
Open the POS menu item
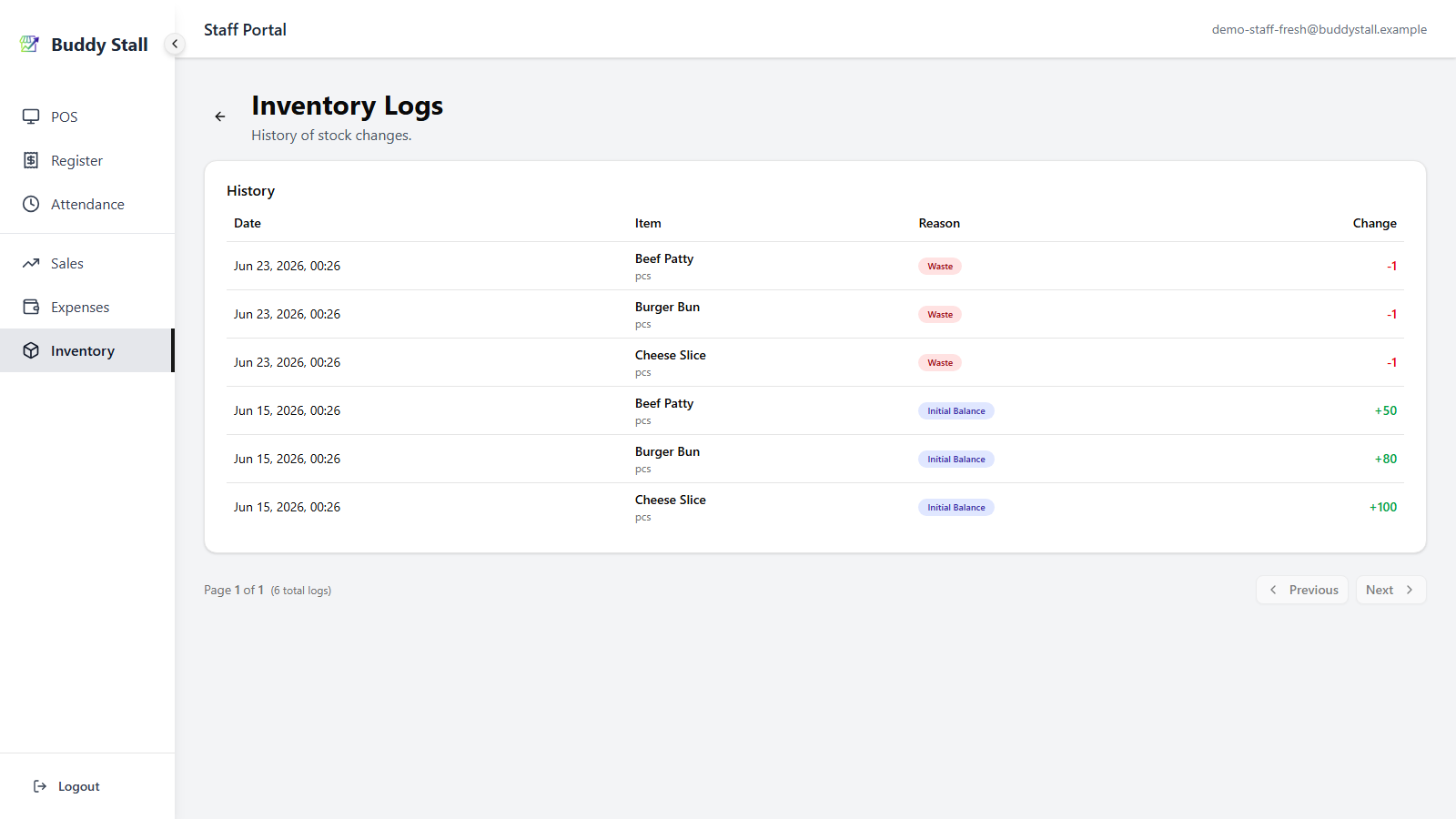click(87, 116)
